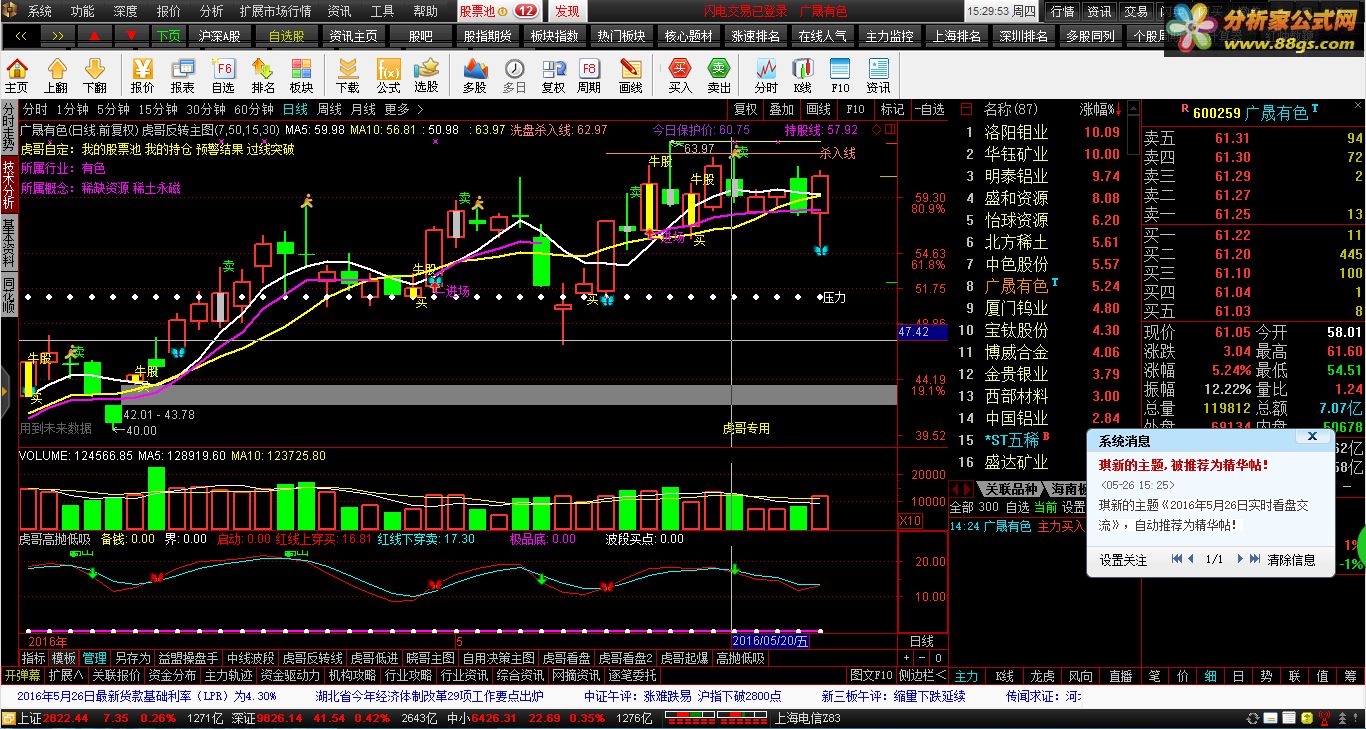The image size is (1366, 729).
Task: Switch to the 资金分布 bottom tab
Action: [x=172, y=675]
